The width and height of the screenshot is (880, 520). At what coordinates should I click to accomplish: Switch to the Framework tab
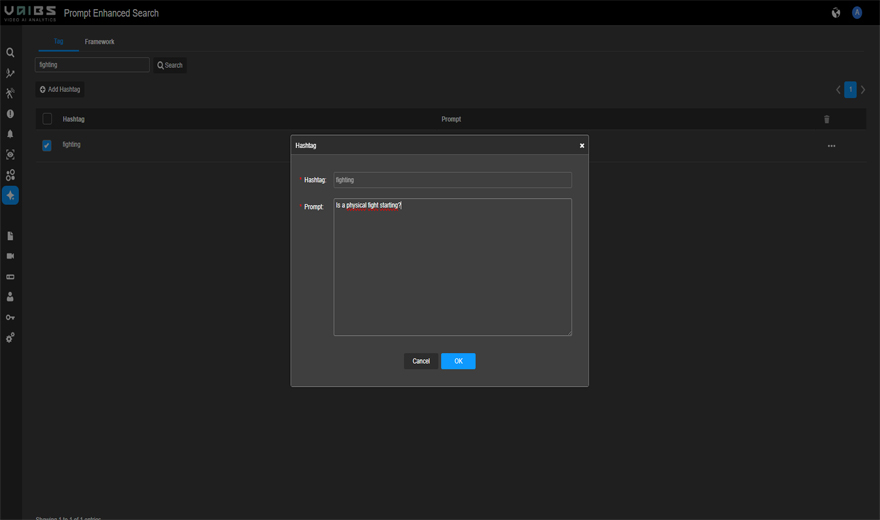(x=99, y=42)
